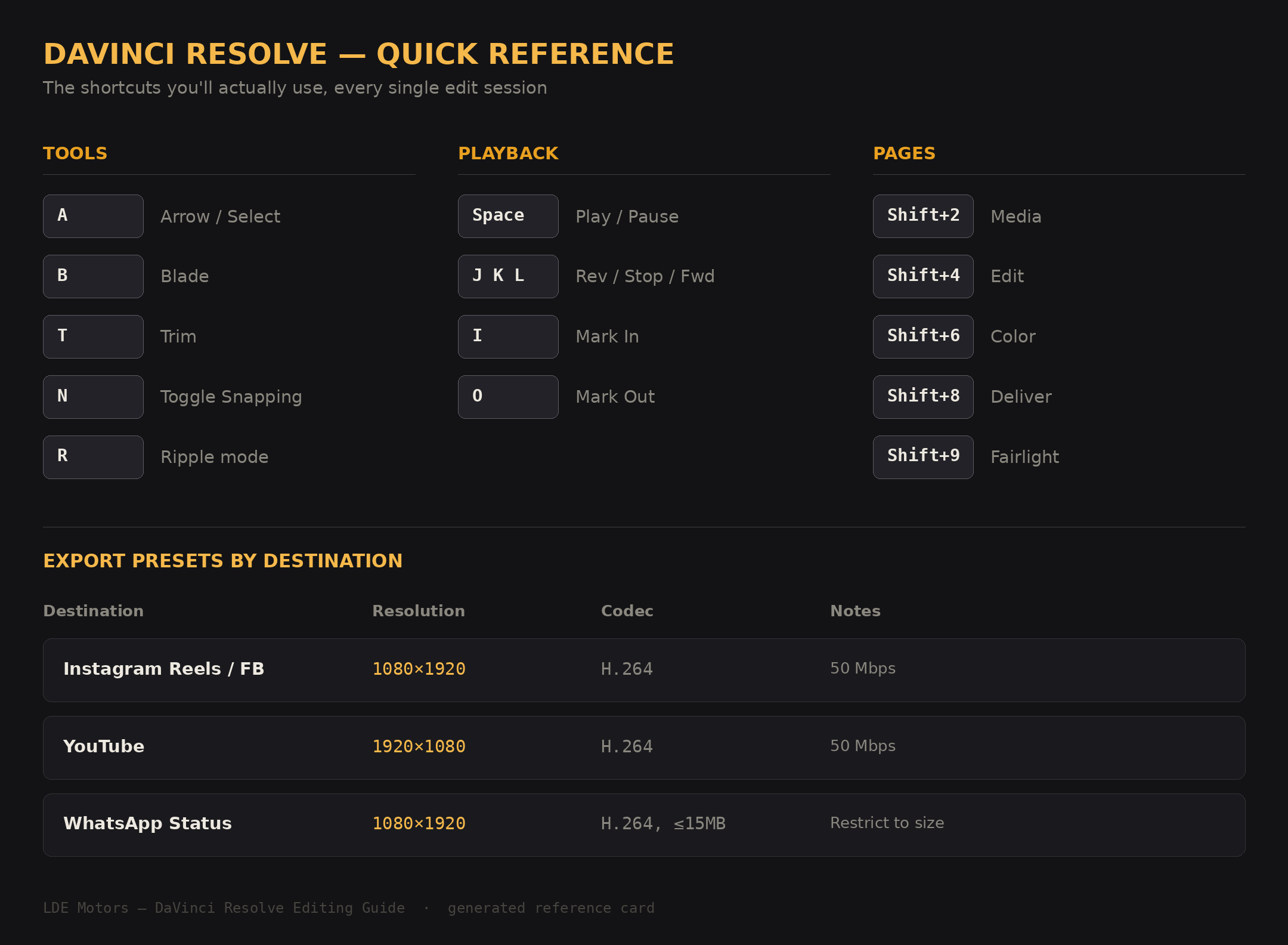Click the 'Shift+4' key badge
1288x945 pixels.
coord(923,276)
